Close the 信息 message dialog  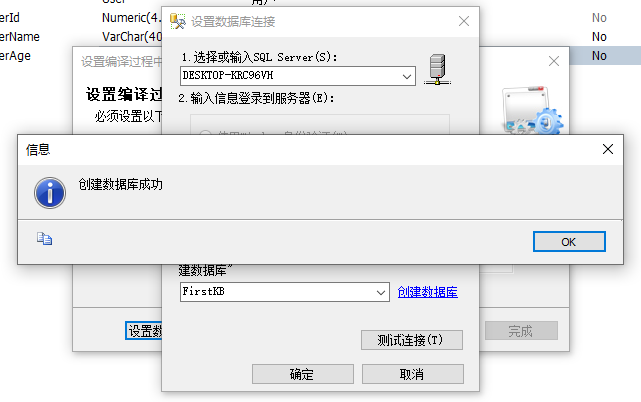(607, 149)
